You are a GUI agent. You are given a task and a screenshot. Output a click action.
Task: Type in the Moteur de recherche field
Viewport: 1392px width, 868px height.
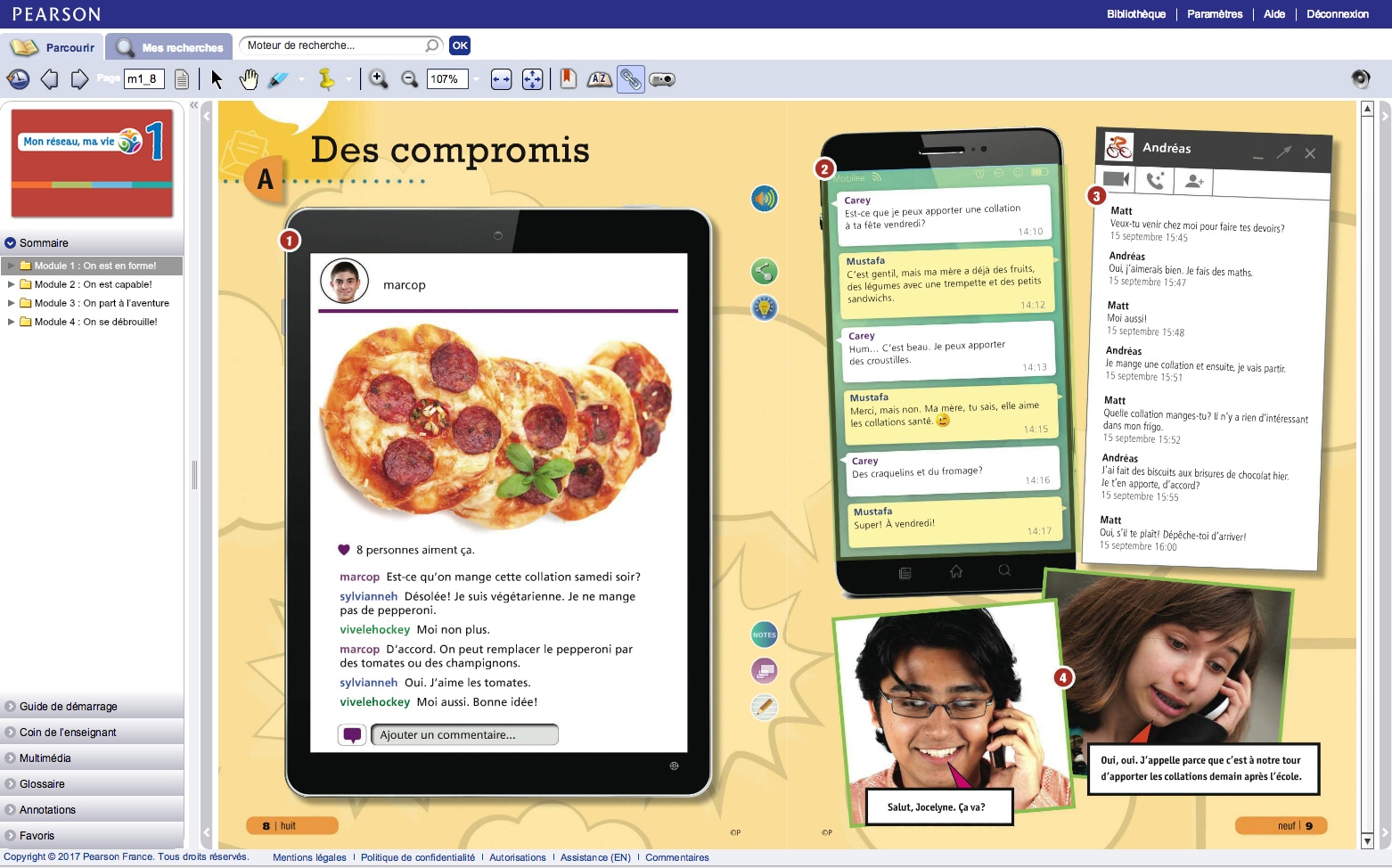coord(330,45)
